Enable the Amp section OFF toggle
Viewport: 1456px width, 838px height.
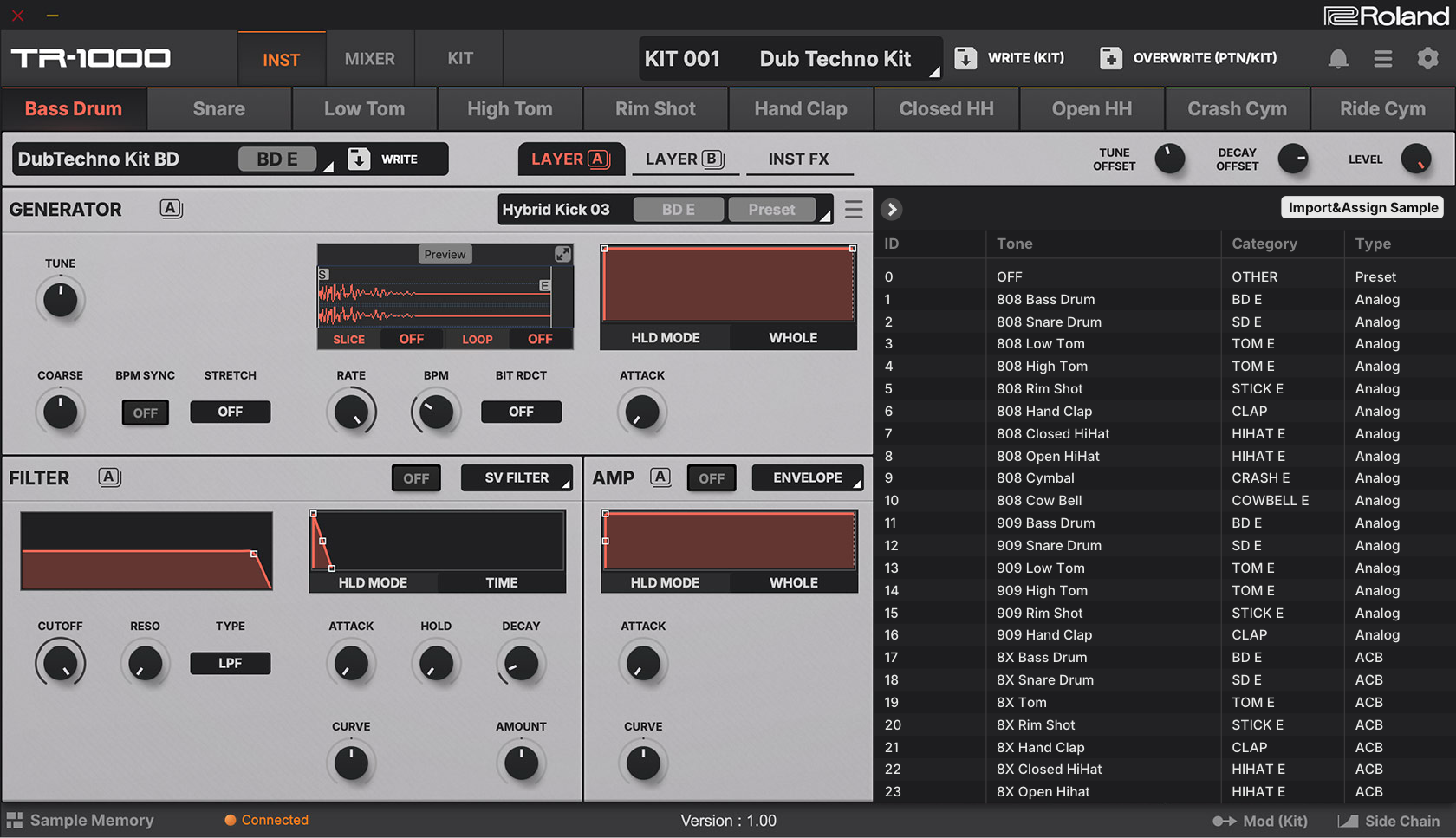pyautogui.click(x=712, y=478)
